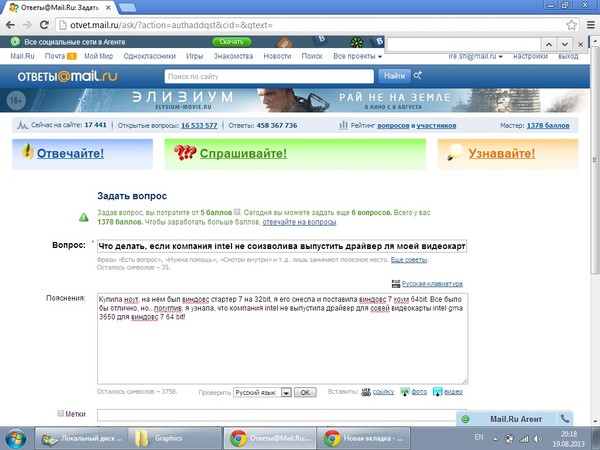The image size is (600, 450).
Task: Click the browser forward arrow
Action: pyautogui.click(x=27, y=25)
